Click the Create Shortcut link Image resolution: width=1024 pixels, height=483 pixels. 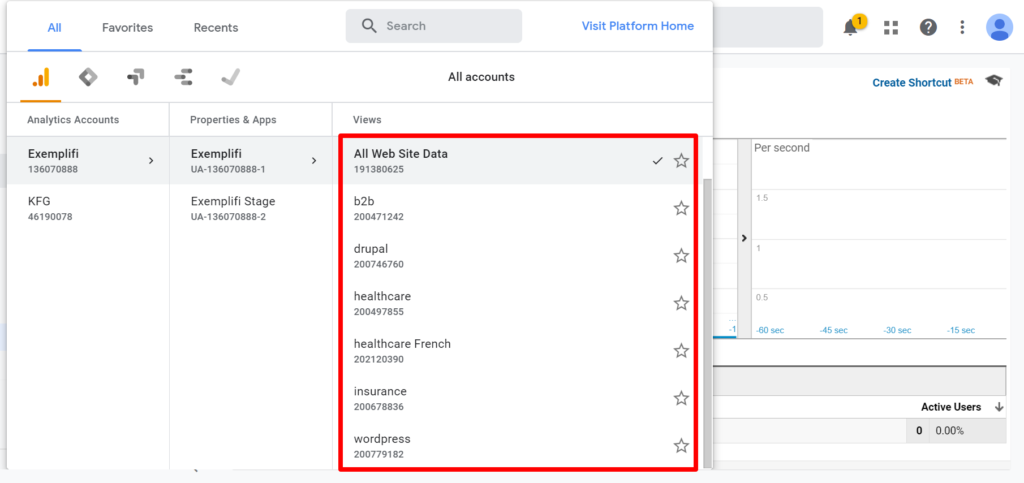click(912, 83)
